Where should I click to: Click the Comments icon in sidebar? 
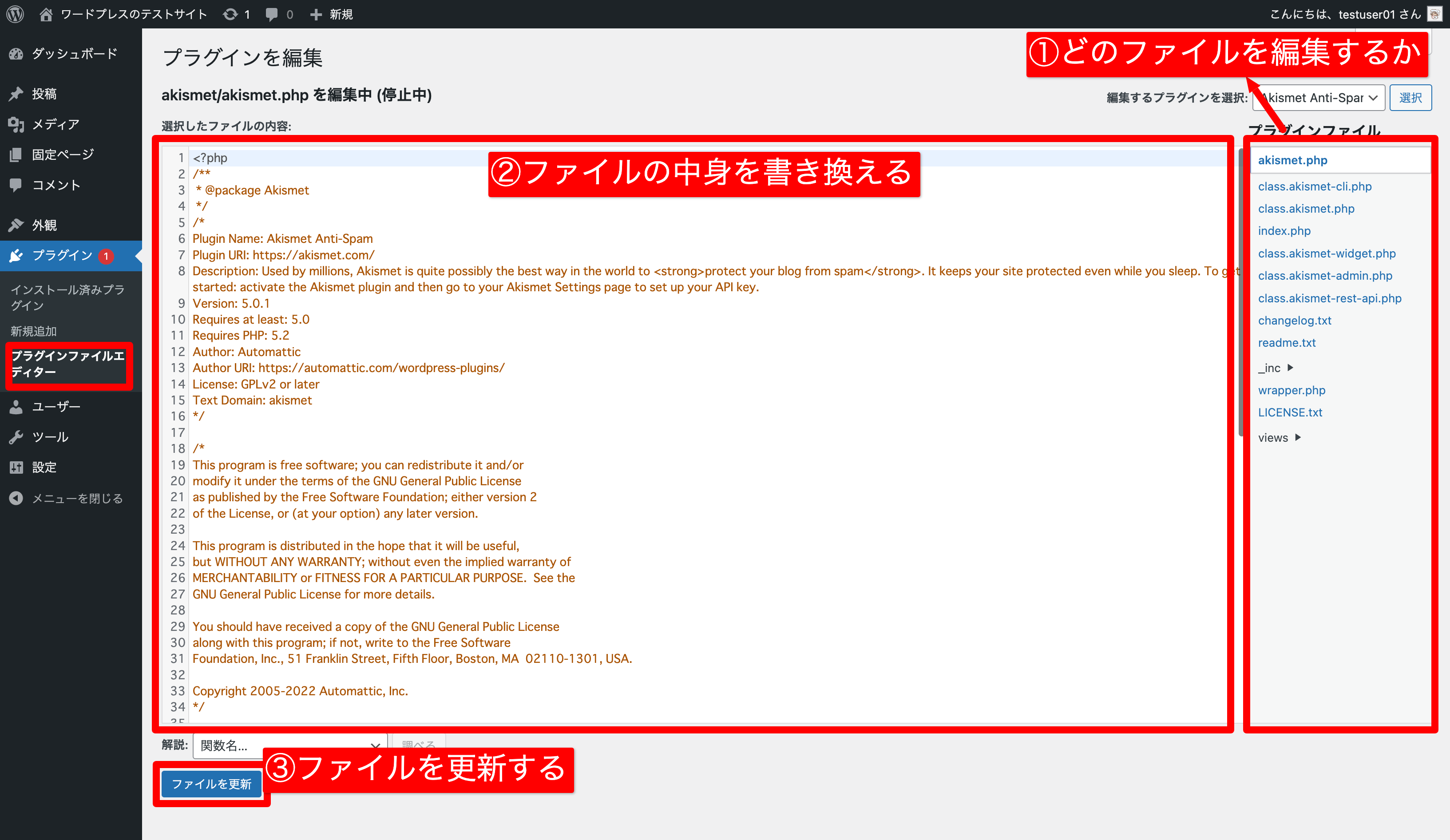(x=16, y=185)
